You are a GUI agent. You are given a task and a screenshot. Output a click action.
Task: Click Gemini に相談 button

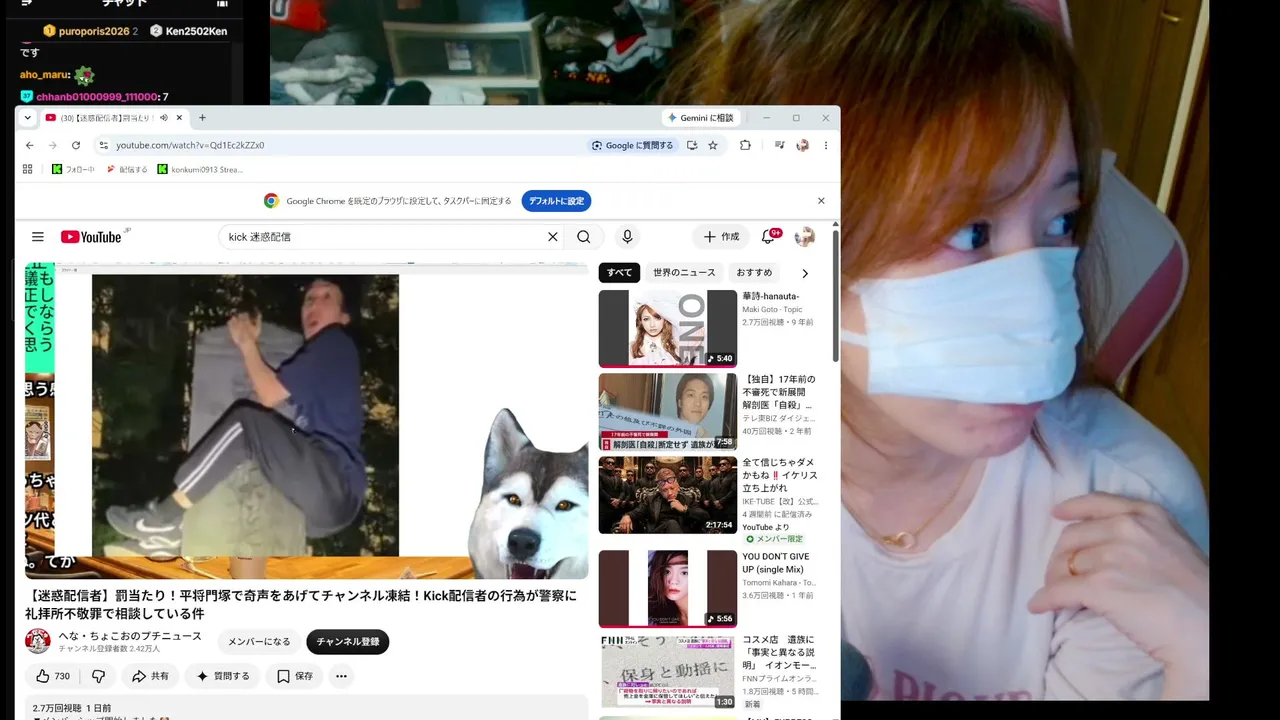tap(700, 117)
